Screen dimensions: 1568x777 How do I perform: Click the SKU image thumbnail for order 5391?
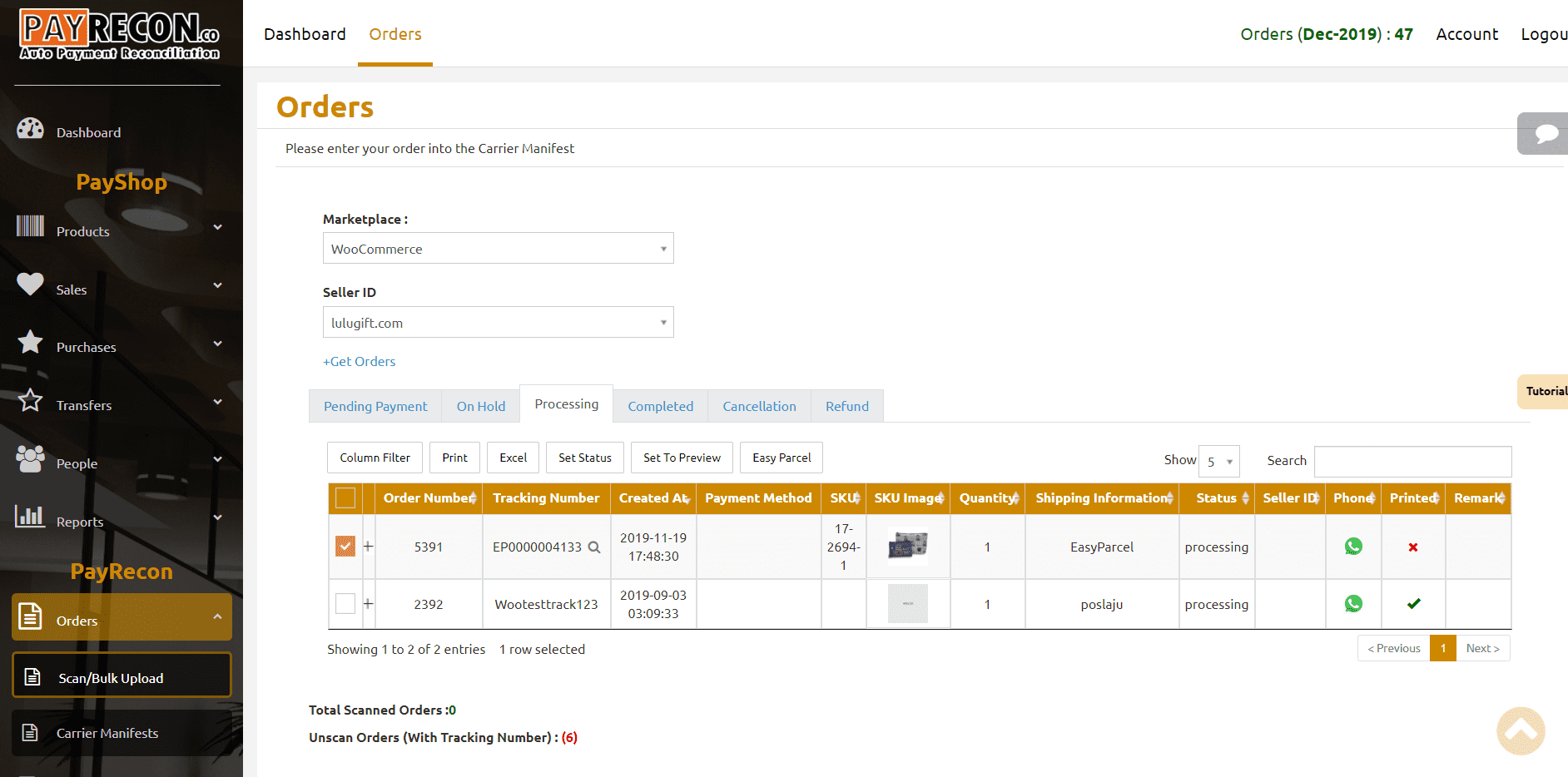coord(908,547)
